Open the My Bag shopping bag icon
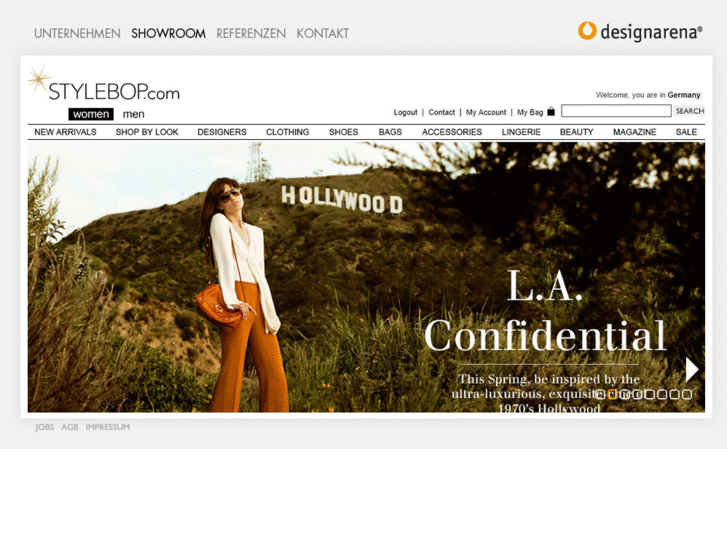Screen dimensions: 727x545 click(551, 111)
